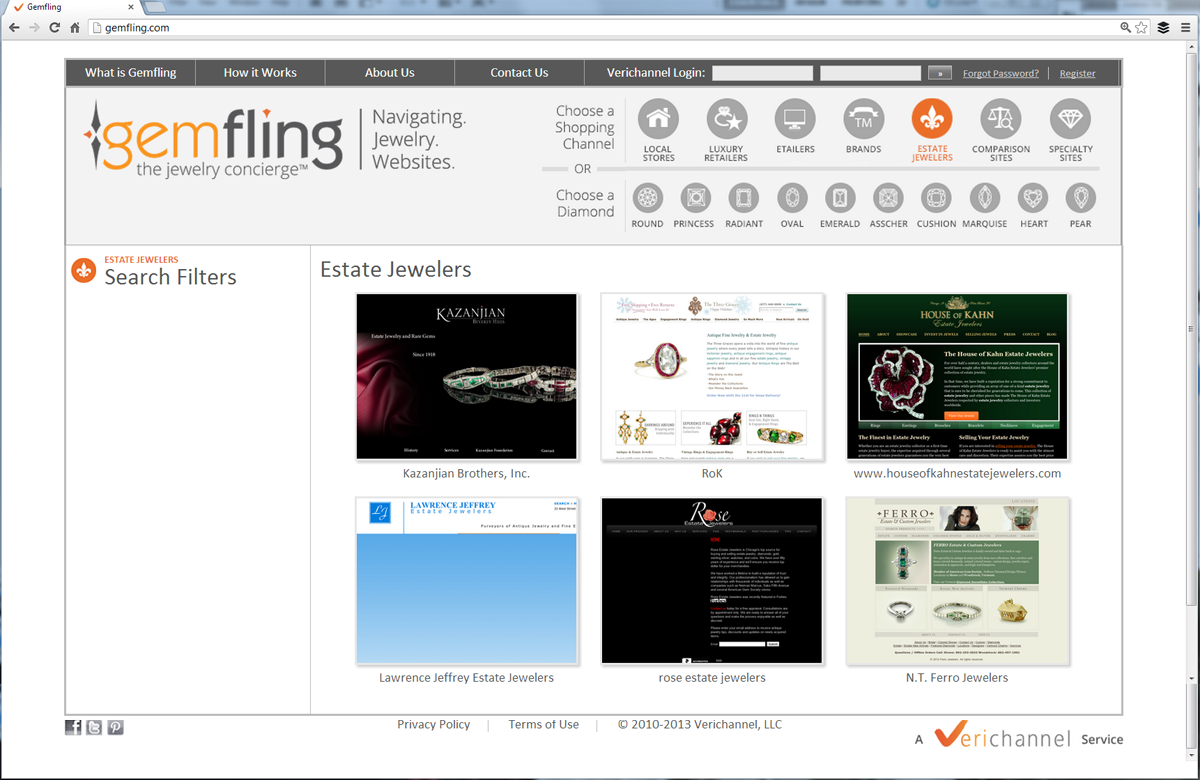Click the Estate Jewelers fleur-de-lis icon
Image resolution: width=1200 pixels, height=780 pixels.
pyautogui.click(x=932, y=119)
